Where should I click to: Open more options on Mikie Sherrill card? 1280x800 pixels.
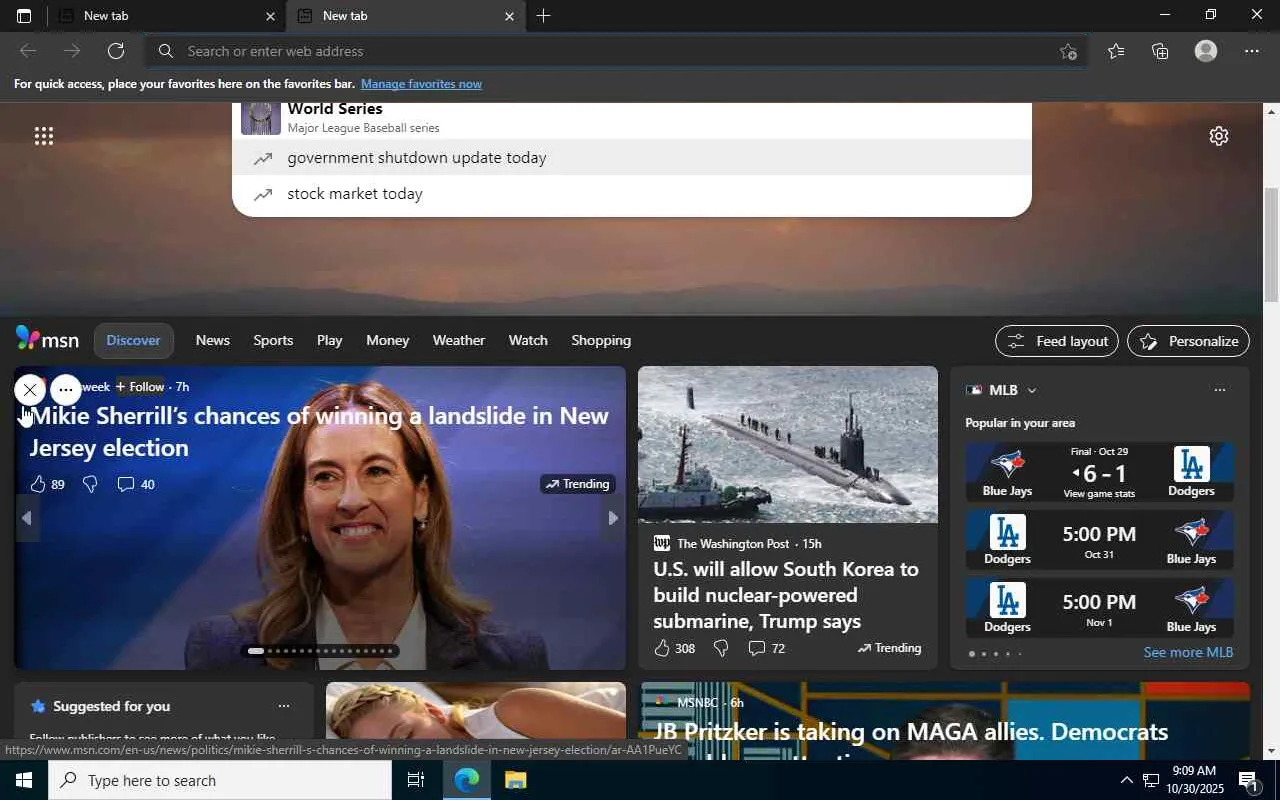click(x=66, y=389)
